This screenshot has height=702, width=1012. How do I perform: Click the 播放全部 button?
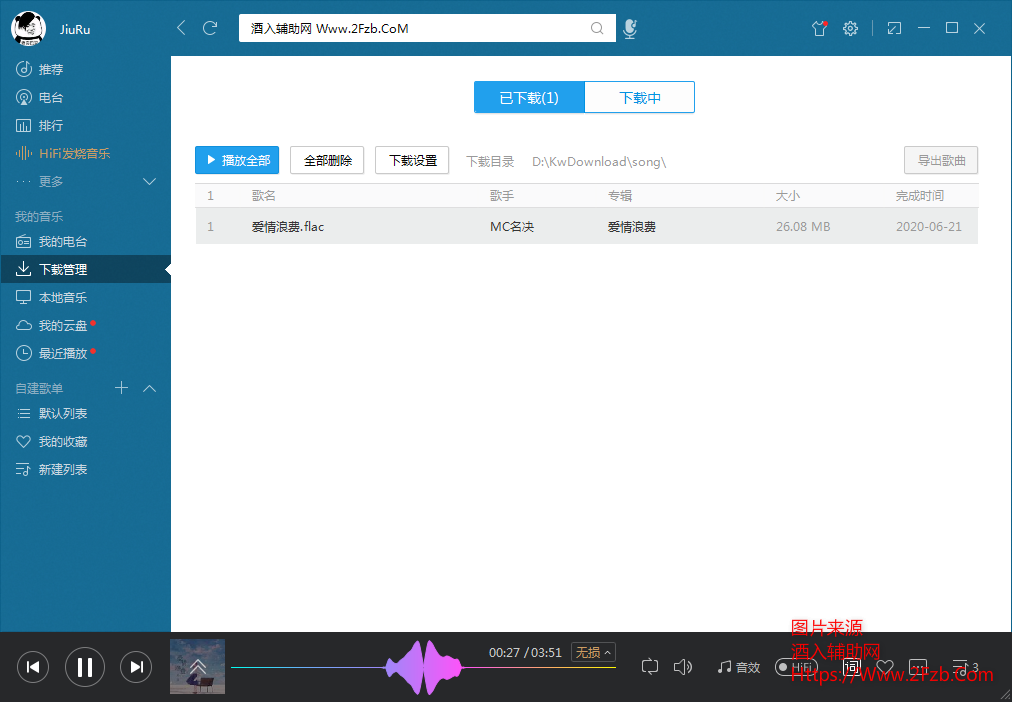237,160
